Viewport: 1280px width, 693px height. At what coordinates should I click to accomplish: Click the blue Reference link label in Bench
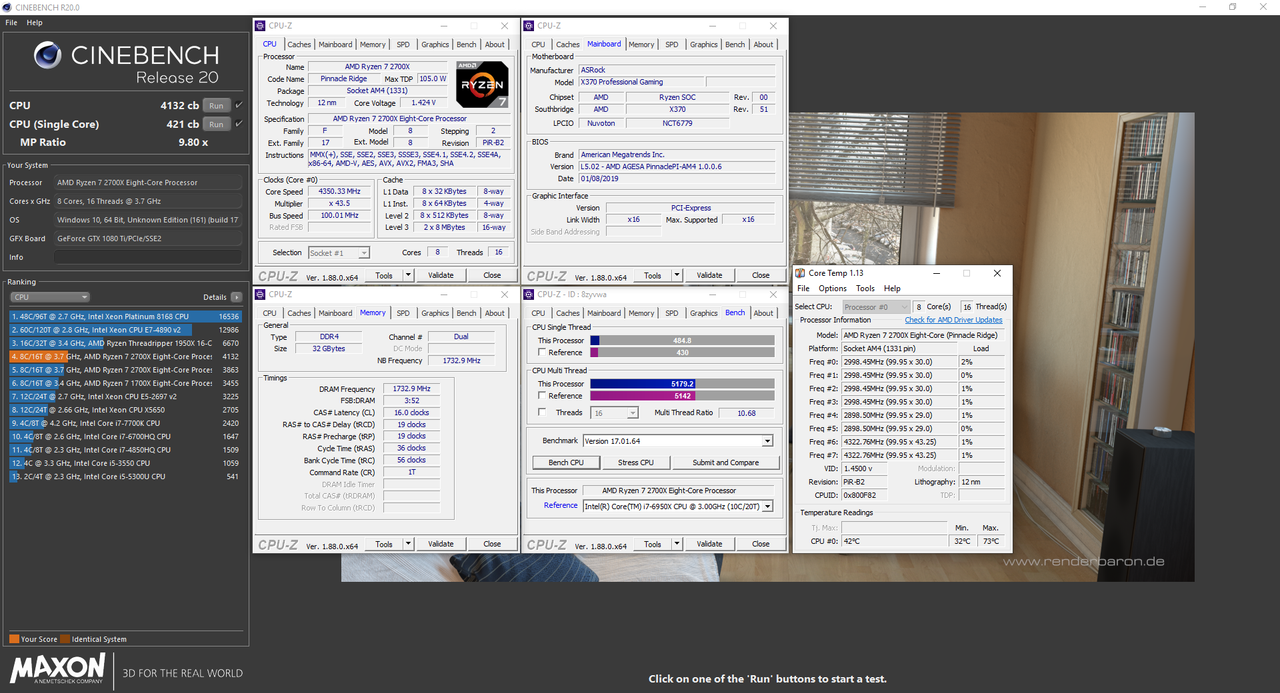[561, 506]
